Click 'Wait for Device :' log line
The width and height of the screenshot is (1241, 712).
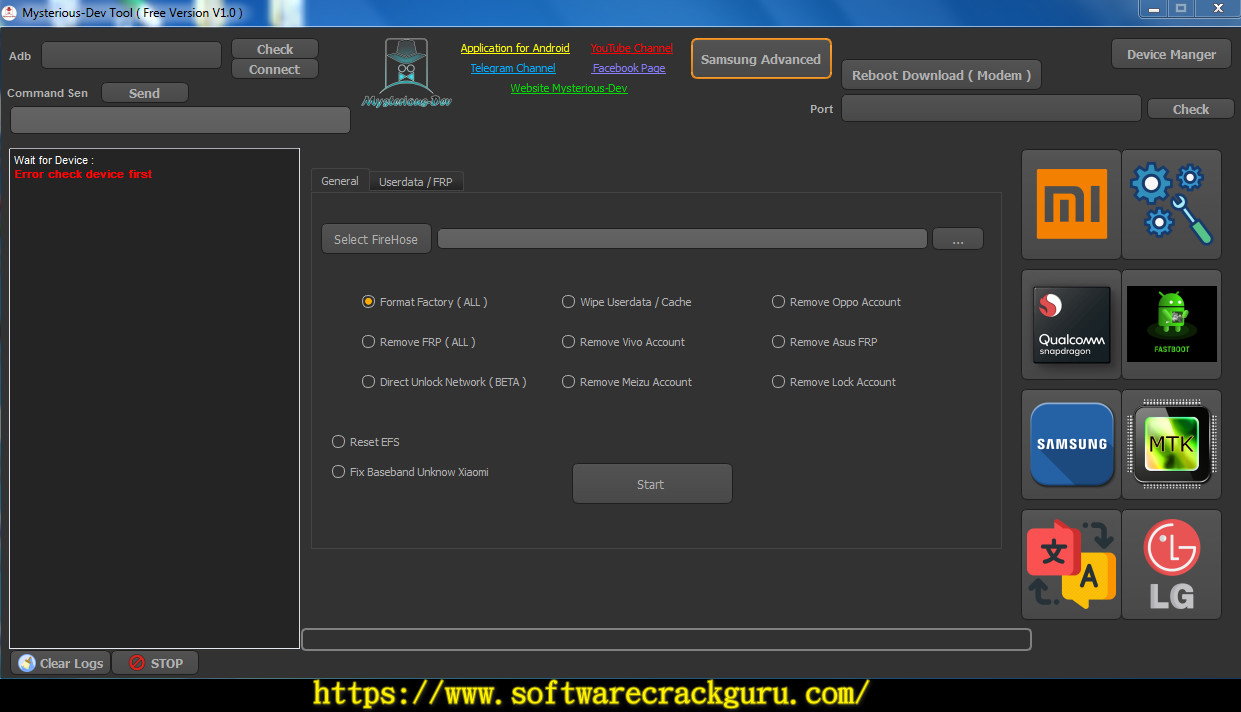click(x=54, y=160)
